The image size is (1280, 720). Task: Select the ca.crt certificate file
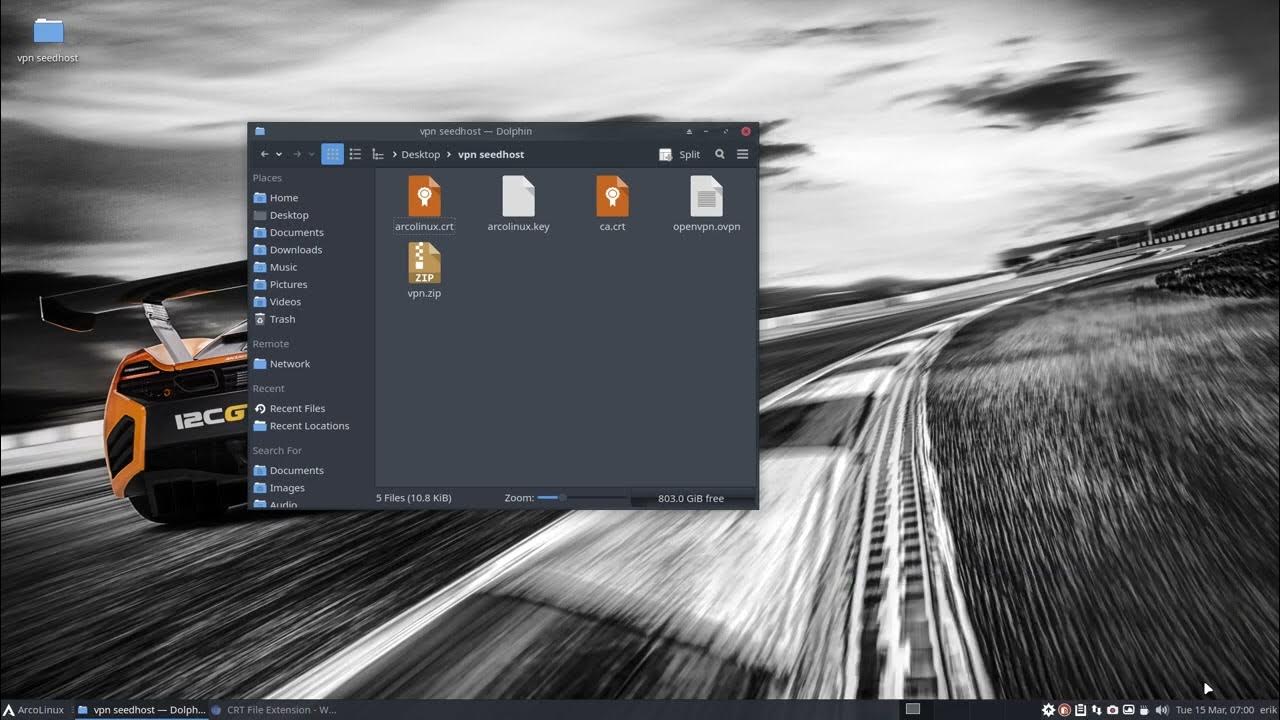(612, 204)
